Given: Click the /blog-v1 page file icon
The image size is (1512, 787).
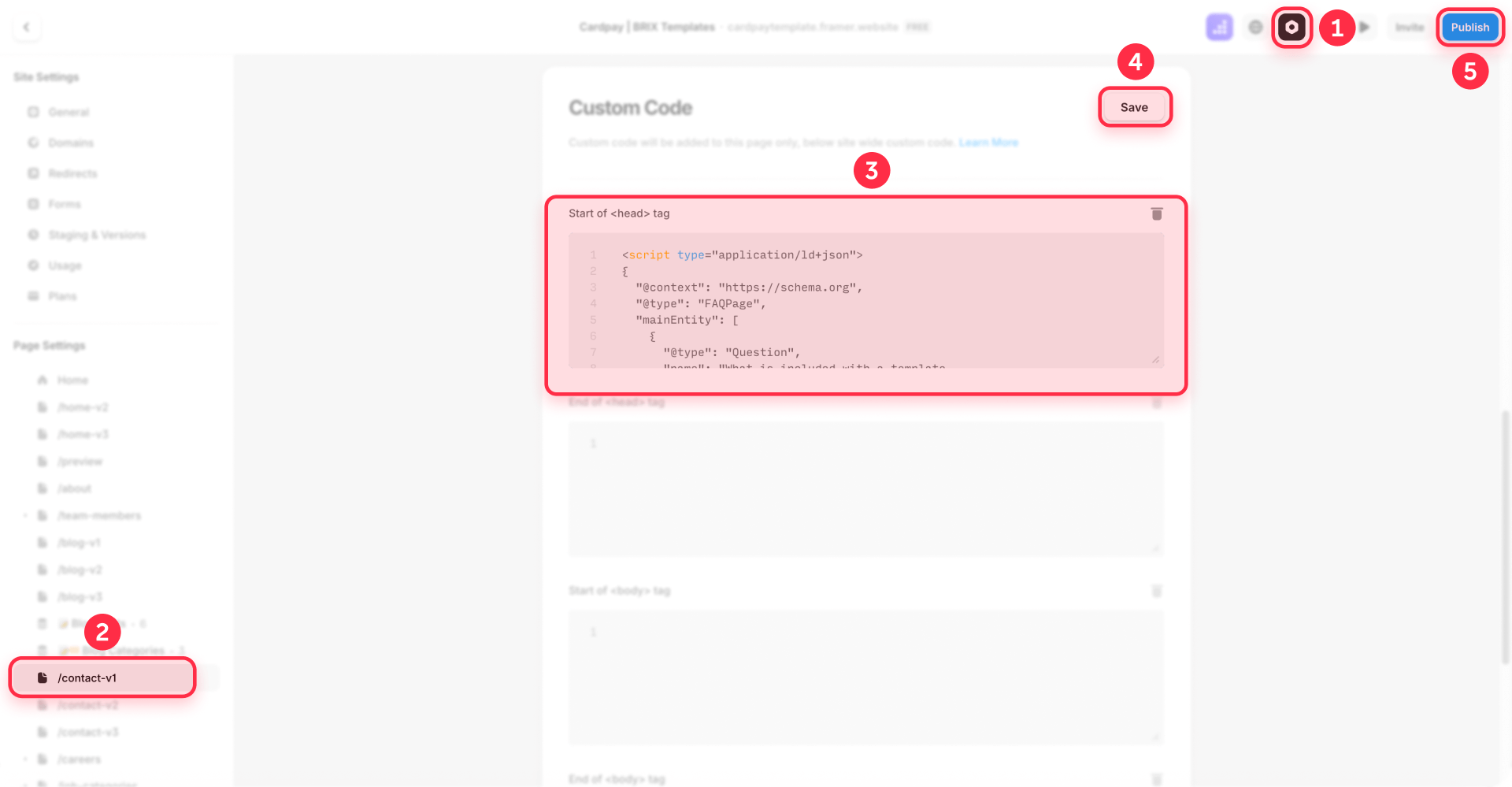Looking at the screenshot, I should click(43, 543).
